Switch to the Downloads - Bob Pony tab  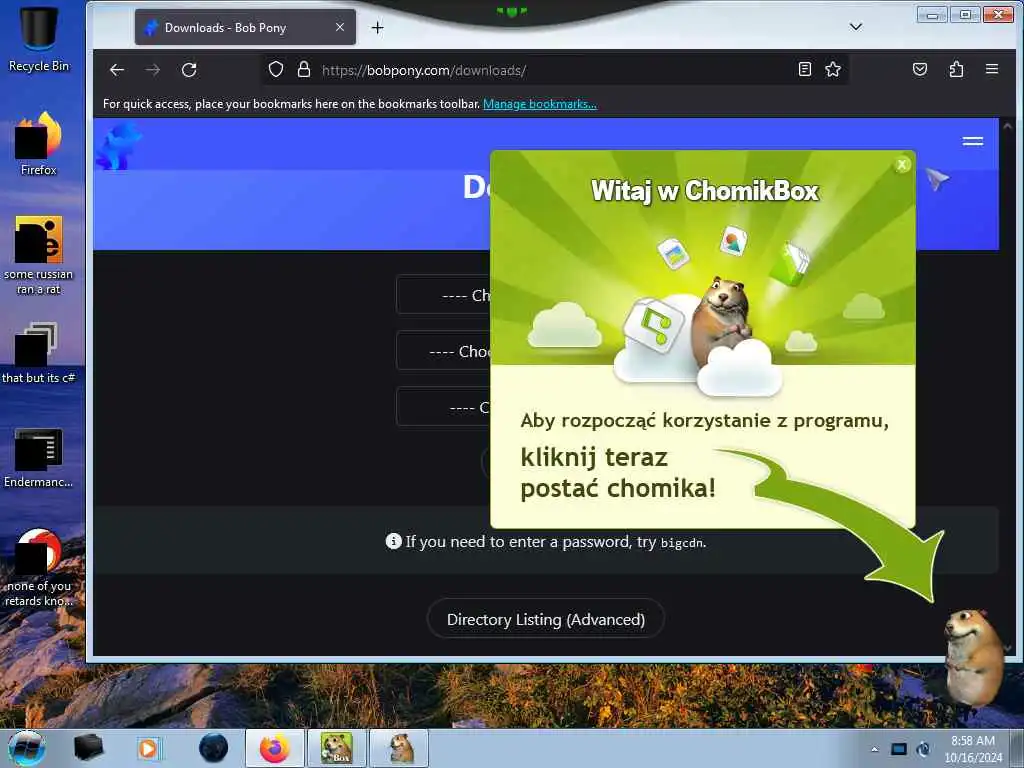[245, 27]
